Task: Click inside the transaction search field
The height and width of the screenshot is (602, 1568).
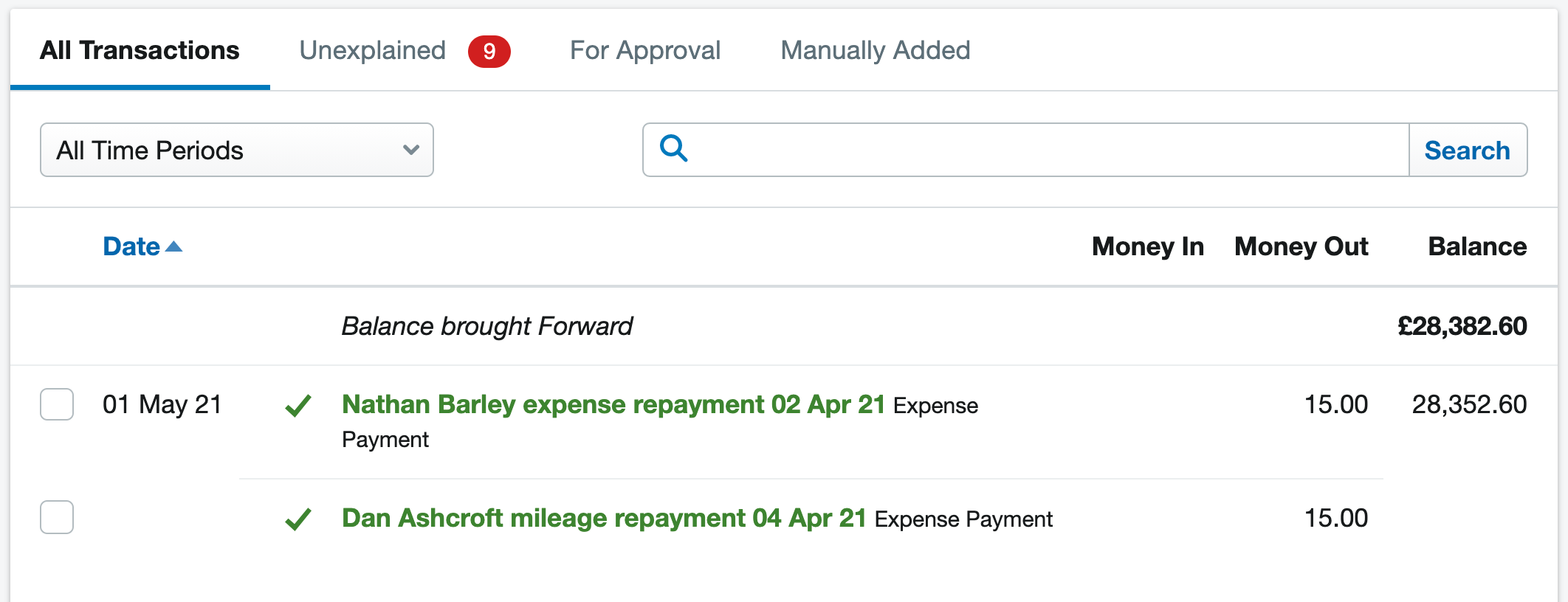Action: 1048,150
